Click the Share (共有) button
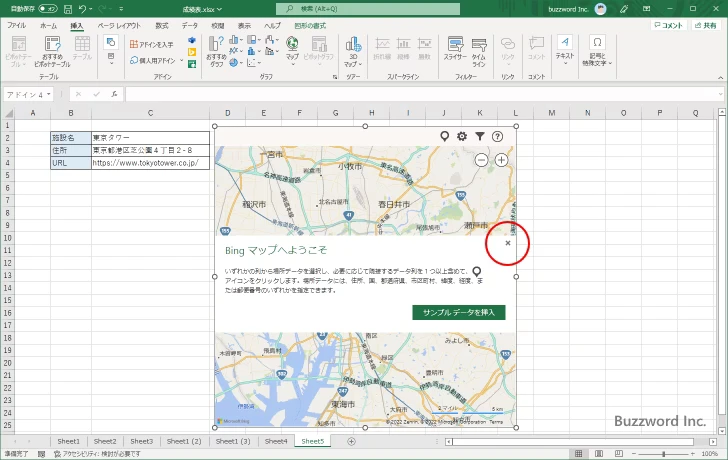 [x=706, y=26]
